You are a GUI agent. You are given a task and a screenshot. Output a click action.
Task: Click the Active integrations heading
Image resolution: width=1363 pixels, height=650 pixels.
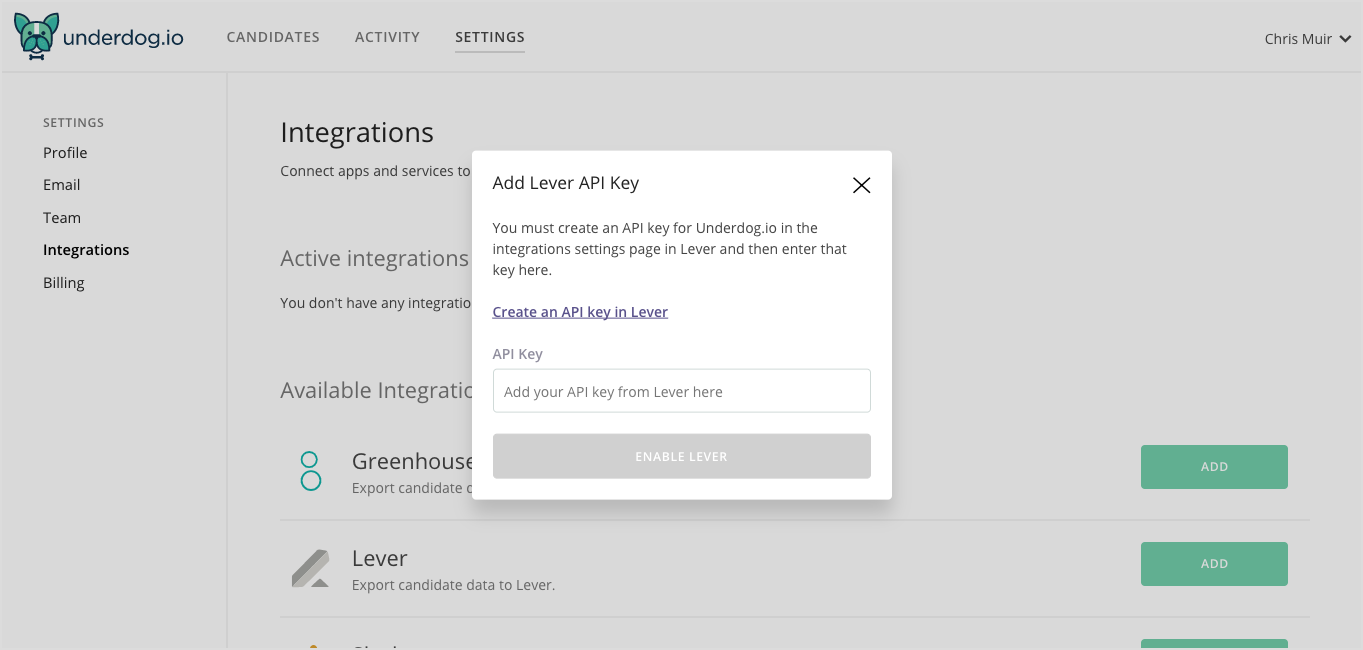tap(375, 258)
